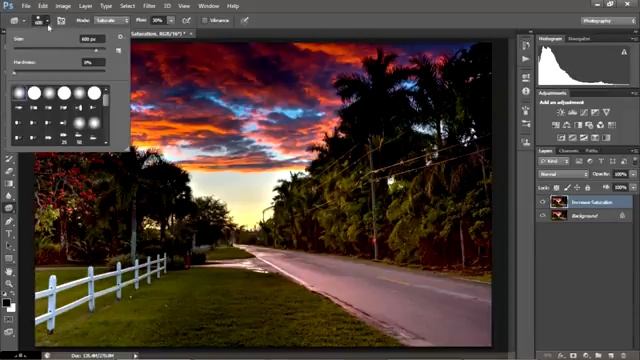Toggle lock image pixels brush icon

click(567, 188)
